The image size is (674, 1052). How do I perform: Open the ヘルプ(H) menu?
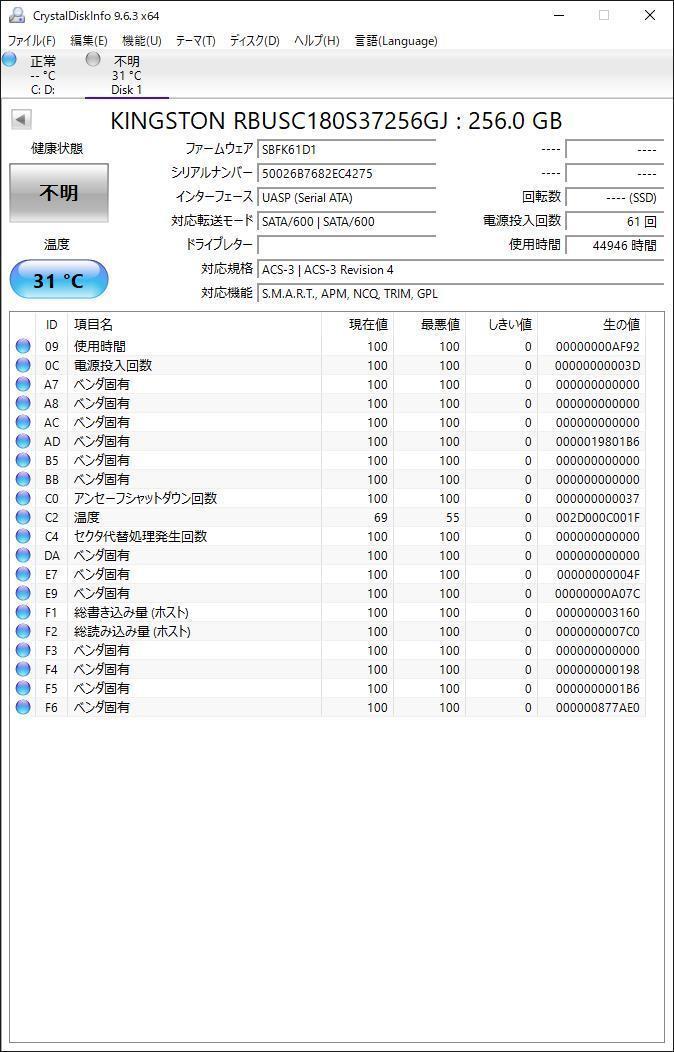pos(317,41)
